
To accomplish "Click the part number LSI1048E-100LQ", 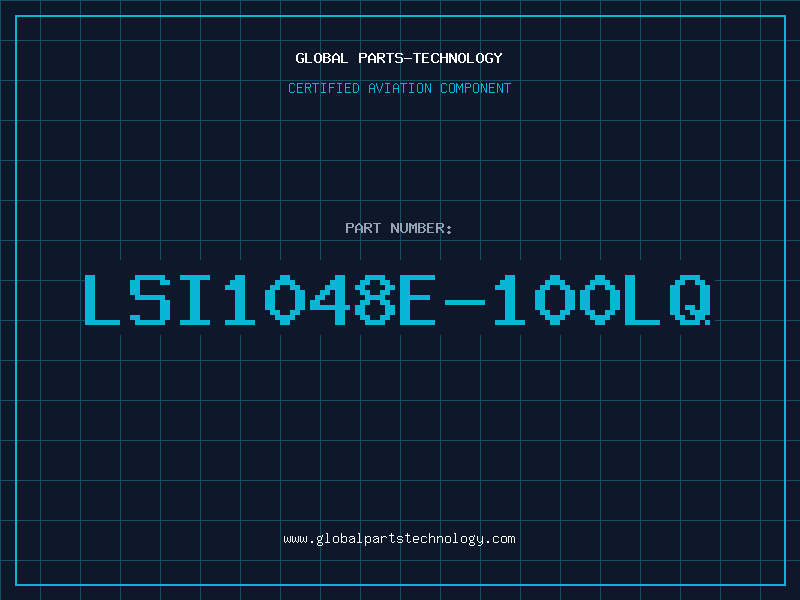I will [397, 300].
